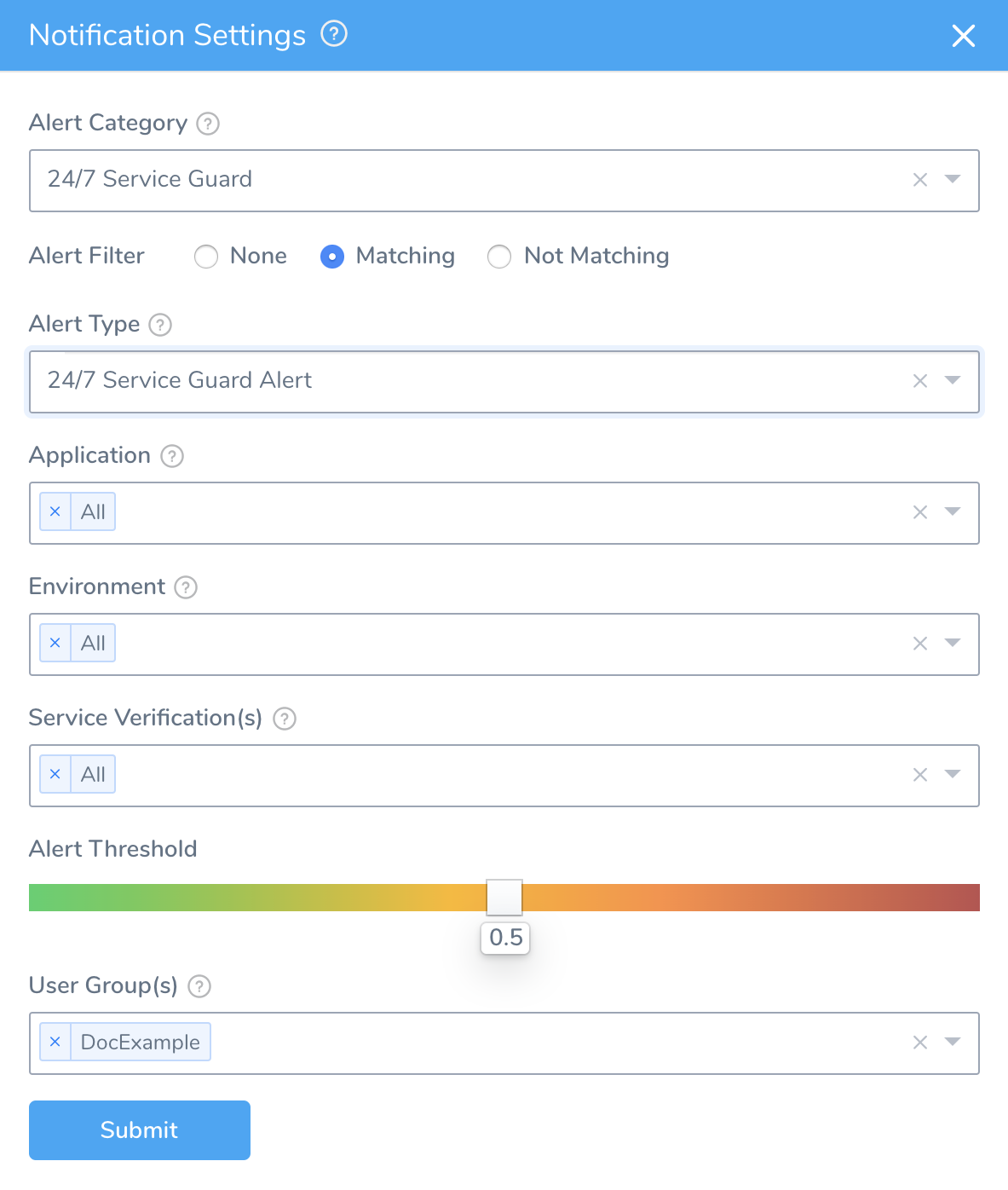Expand the Alert Type dropdown arrow

pos(953,380)
